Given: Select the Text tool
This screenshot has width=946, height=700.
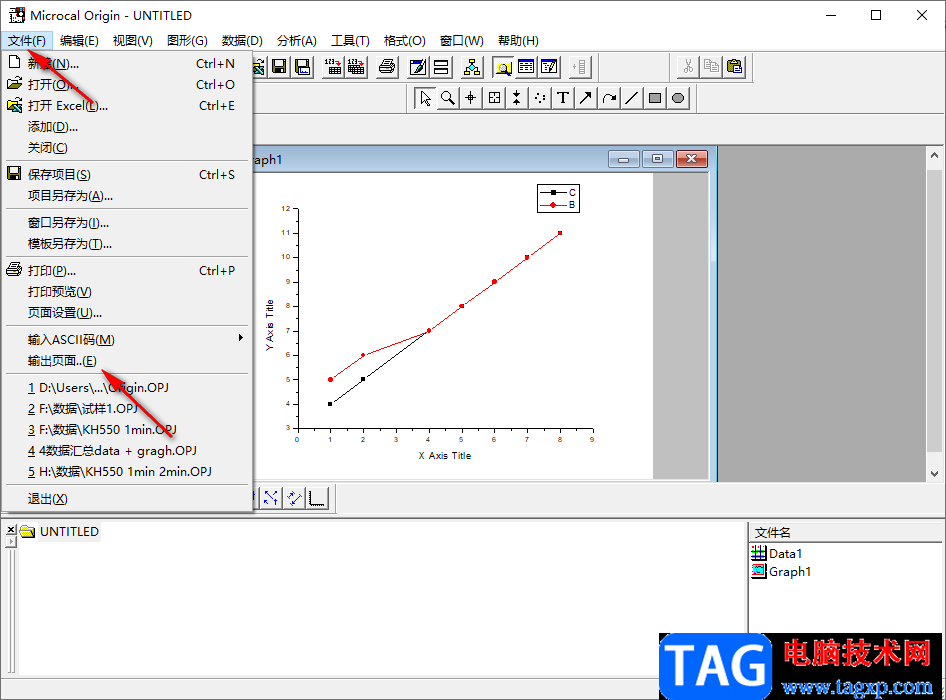Looking at the screenshot, I should (x=563, y=98).
